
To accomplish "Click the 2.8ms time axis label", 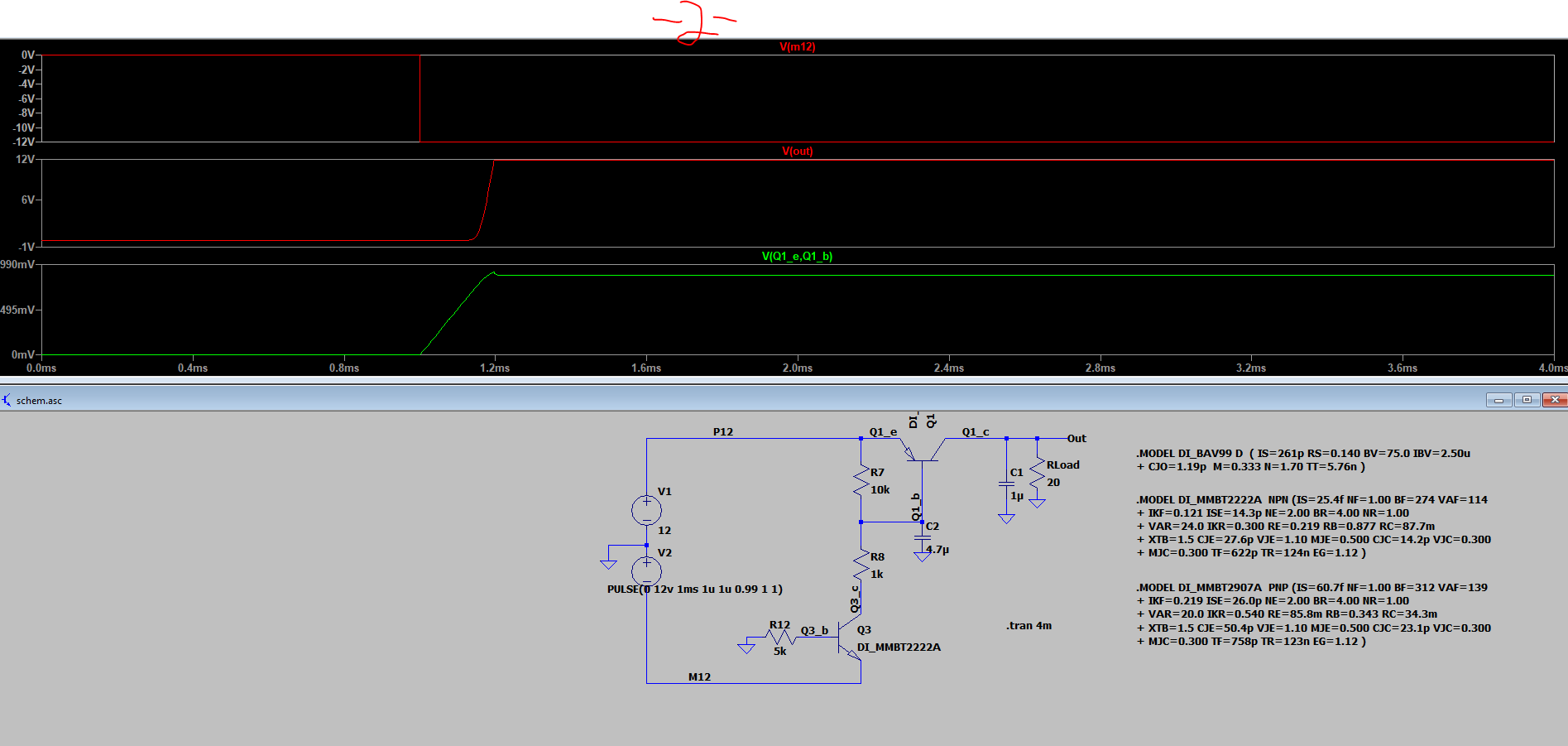I will pyautogui.click(x=1100, y=368).
